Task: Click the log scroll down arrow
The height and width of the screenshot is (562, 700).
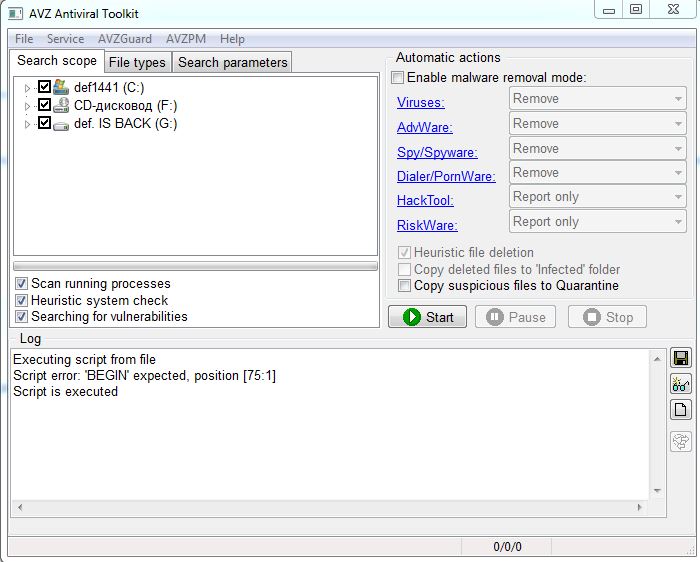Action: click(x=657, y=491)
